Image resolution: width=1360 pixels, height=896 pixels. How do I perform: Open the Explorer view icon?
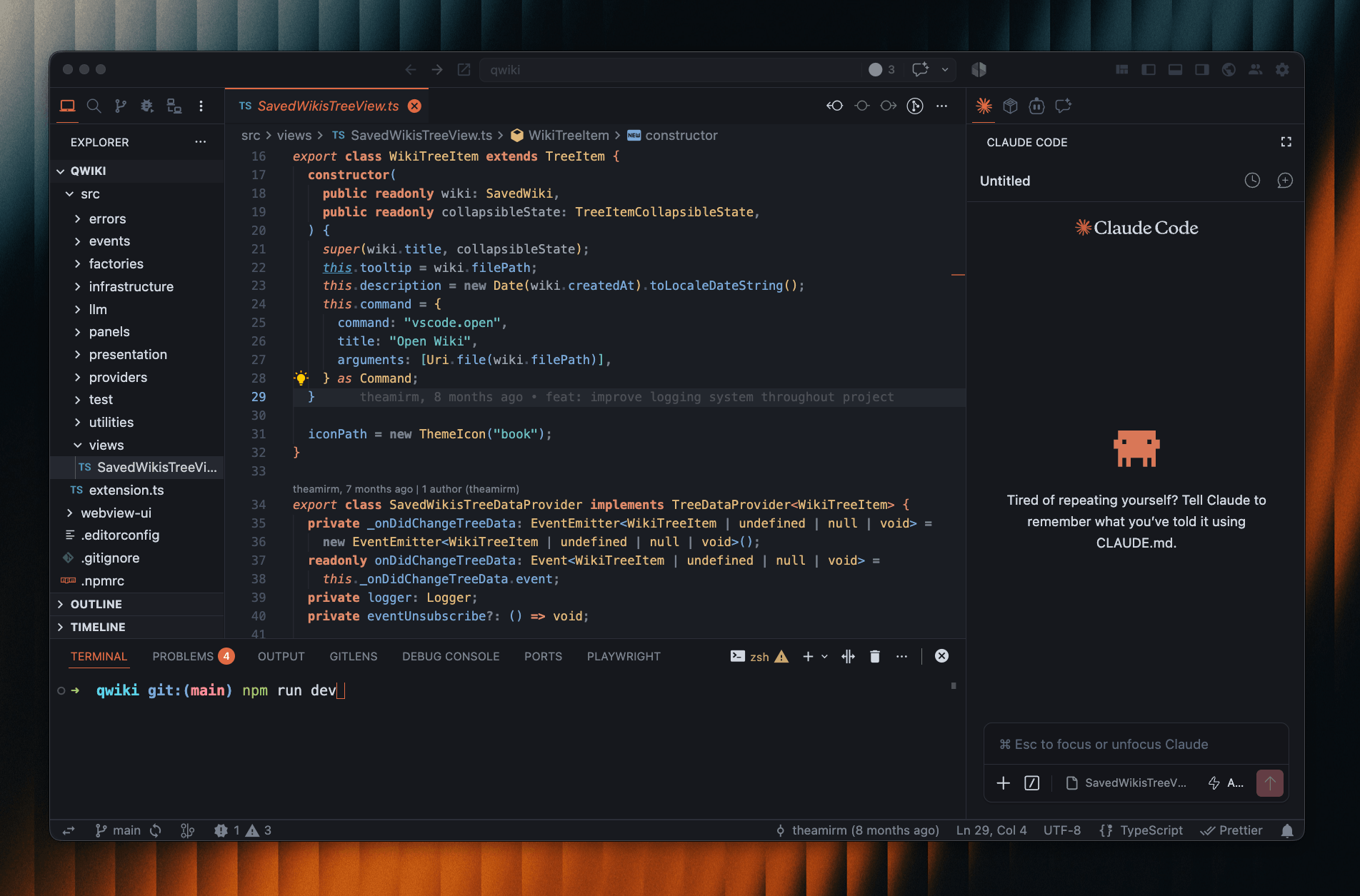[67, 106]
